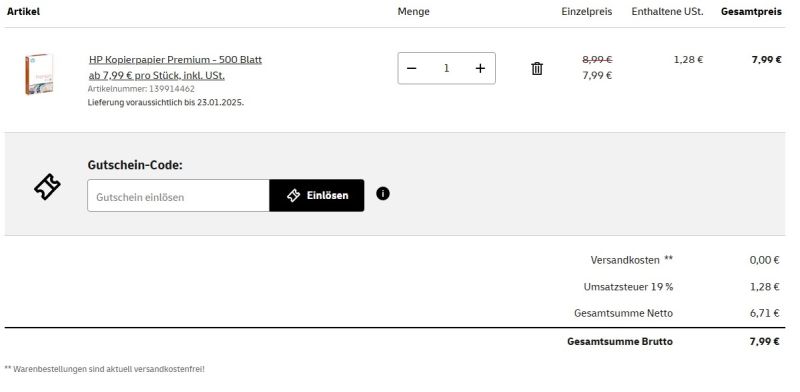Open the HP Kopierpapier Premium product link
Screen dimensions: 800x392
click(x=175, y=60)
